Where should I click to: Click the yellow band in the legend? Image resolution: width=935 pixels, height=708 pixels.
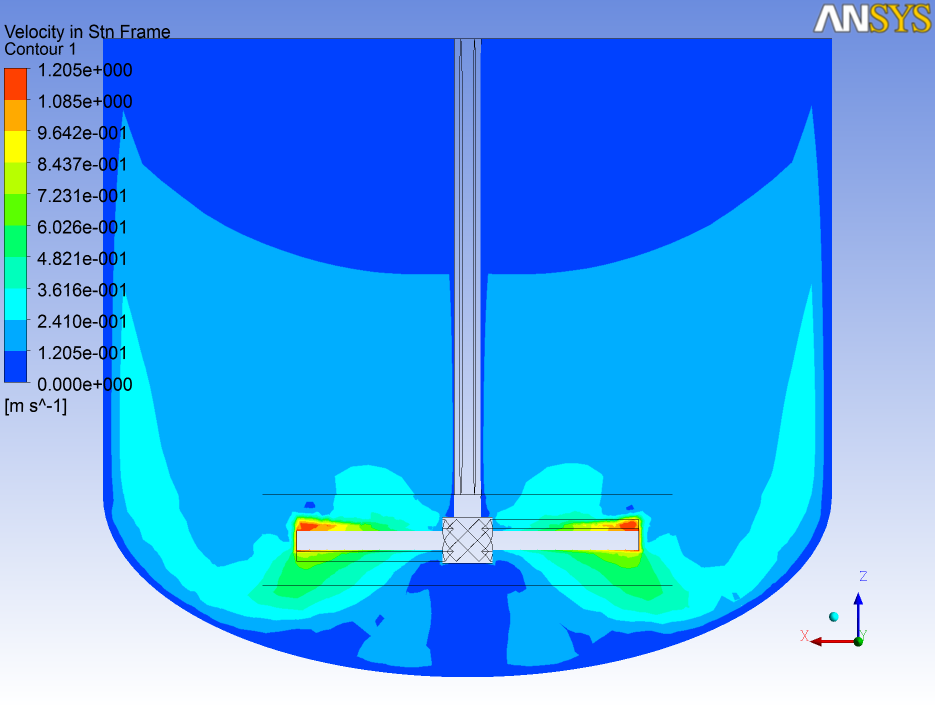click(x=15, y=147)
